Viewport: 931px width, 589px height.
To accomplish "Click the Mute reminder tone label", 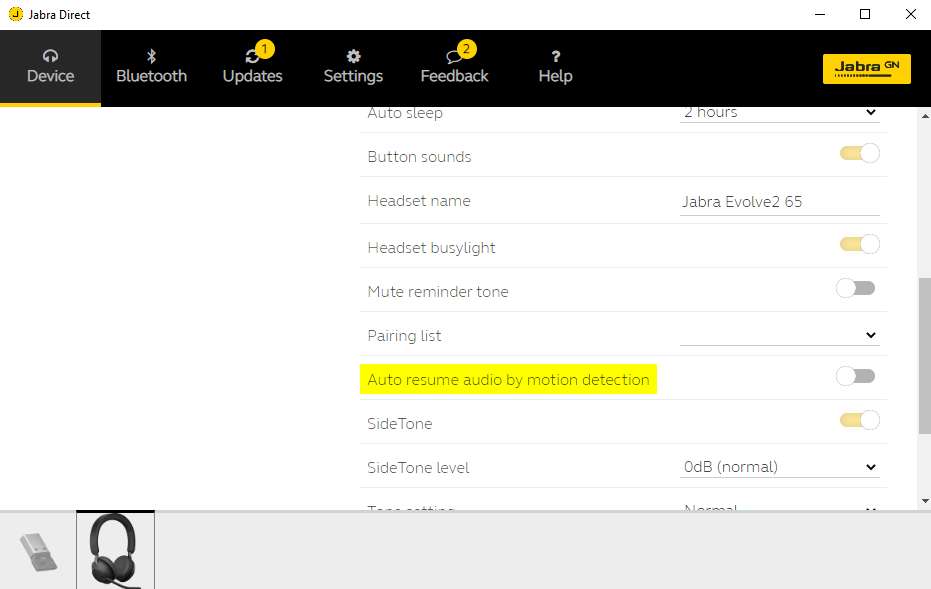I will 438,292.
